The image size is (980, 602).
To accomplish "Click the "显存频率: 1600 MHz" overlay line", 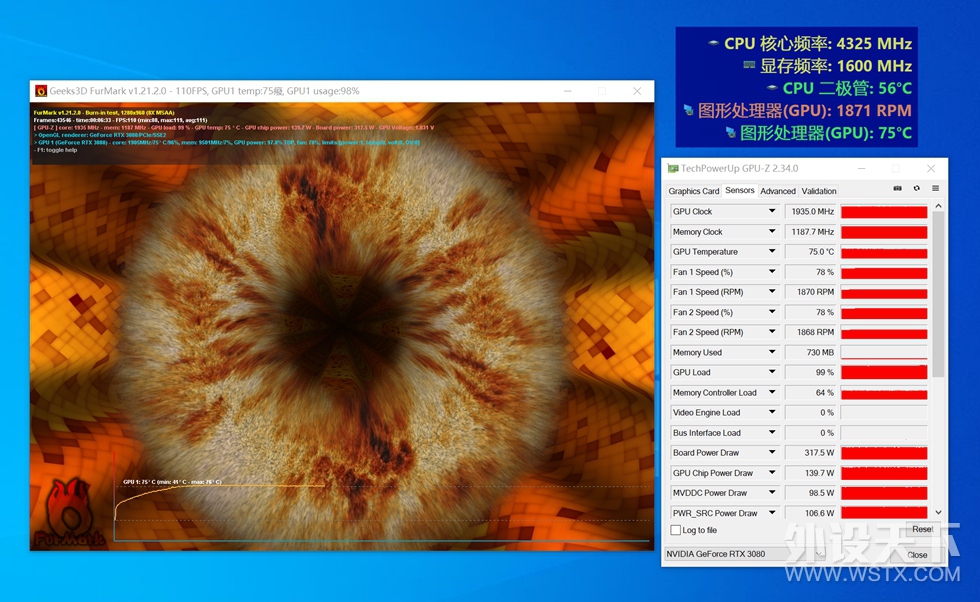I will [828, 66].
